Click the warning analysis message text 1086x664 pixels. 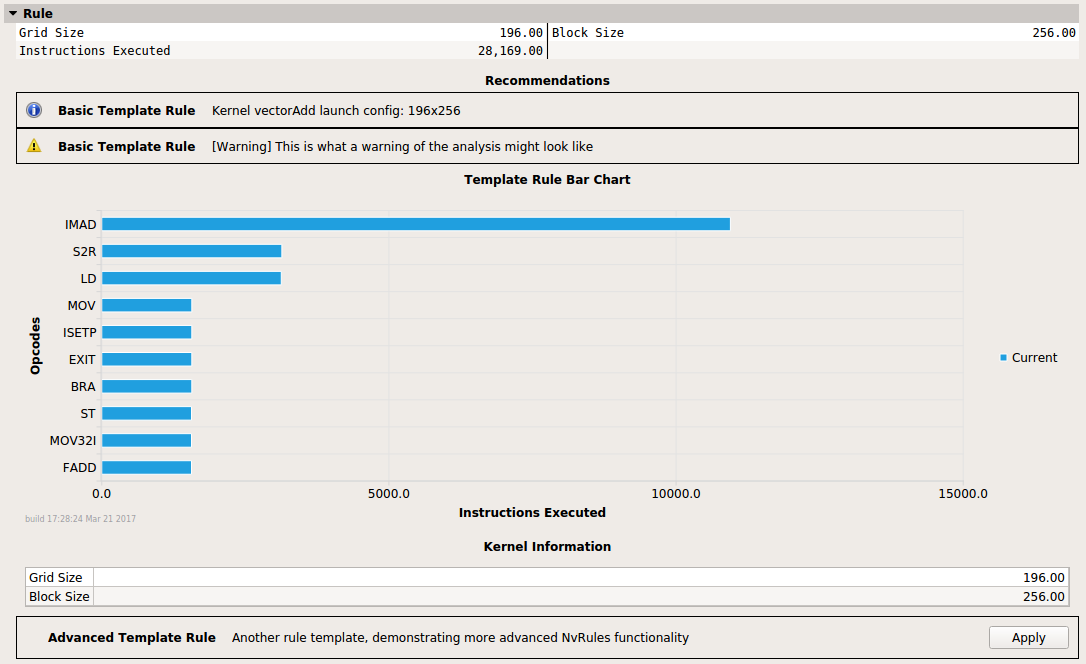pos(402,146)
